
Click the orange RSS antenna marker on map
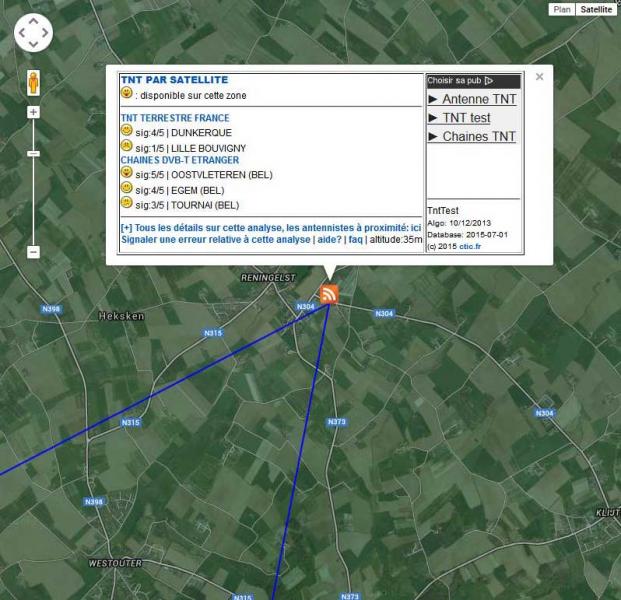click(x=329, y=294)
